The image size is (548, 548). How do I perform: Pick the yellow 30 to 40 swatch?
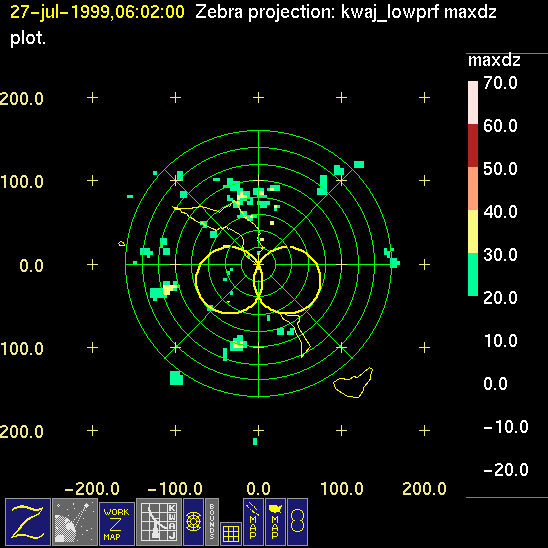point(473,231)
